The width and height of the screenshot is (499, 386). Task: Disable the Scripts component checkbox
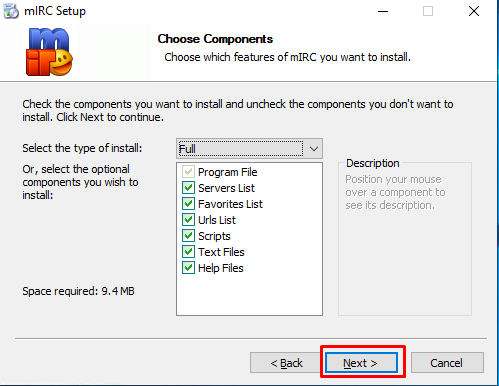188,236
